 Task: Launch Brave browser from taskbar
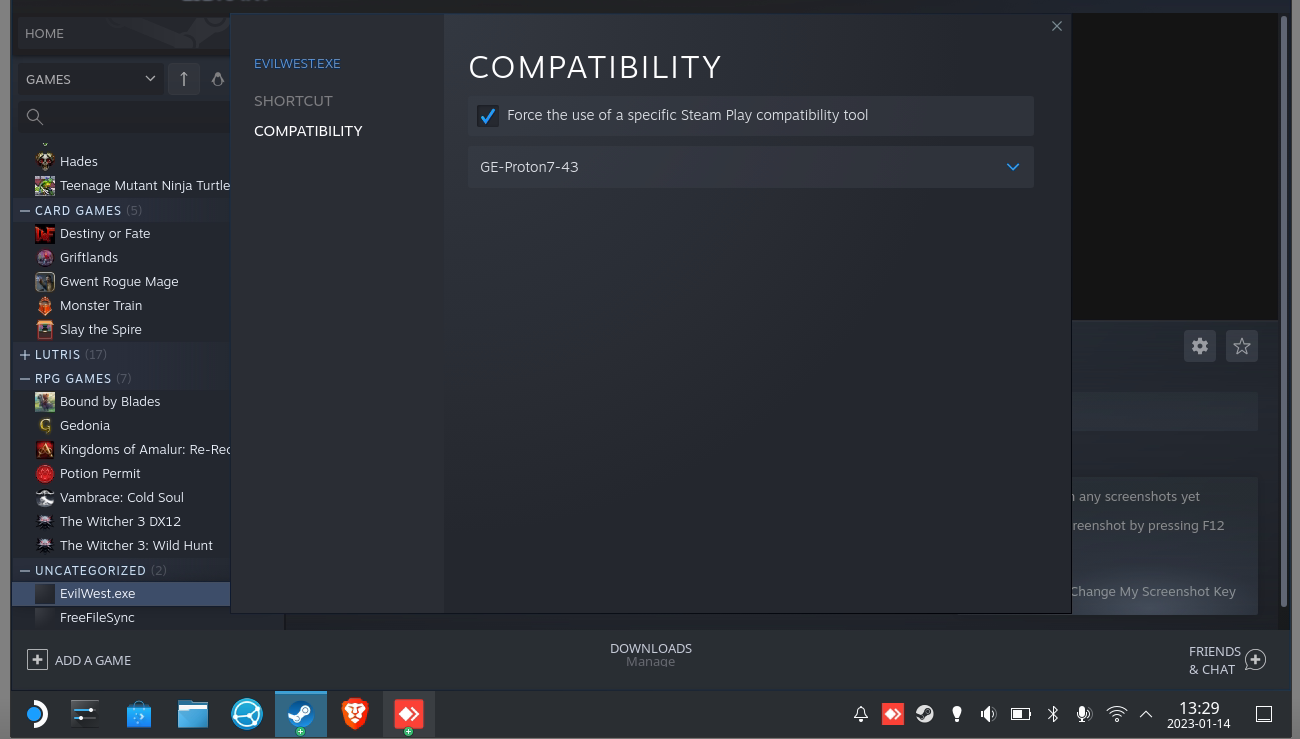click(x=355, y=714)
